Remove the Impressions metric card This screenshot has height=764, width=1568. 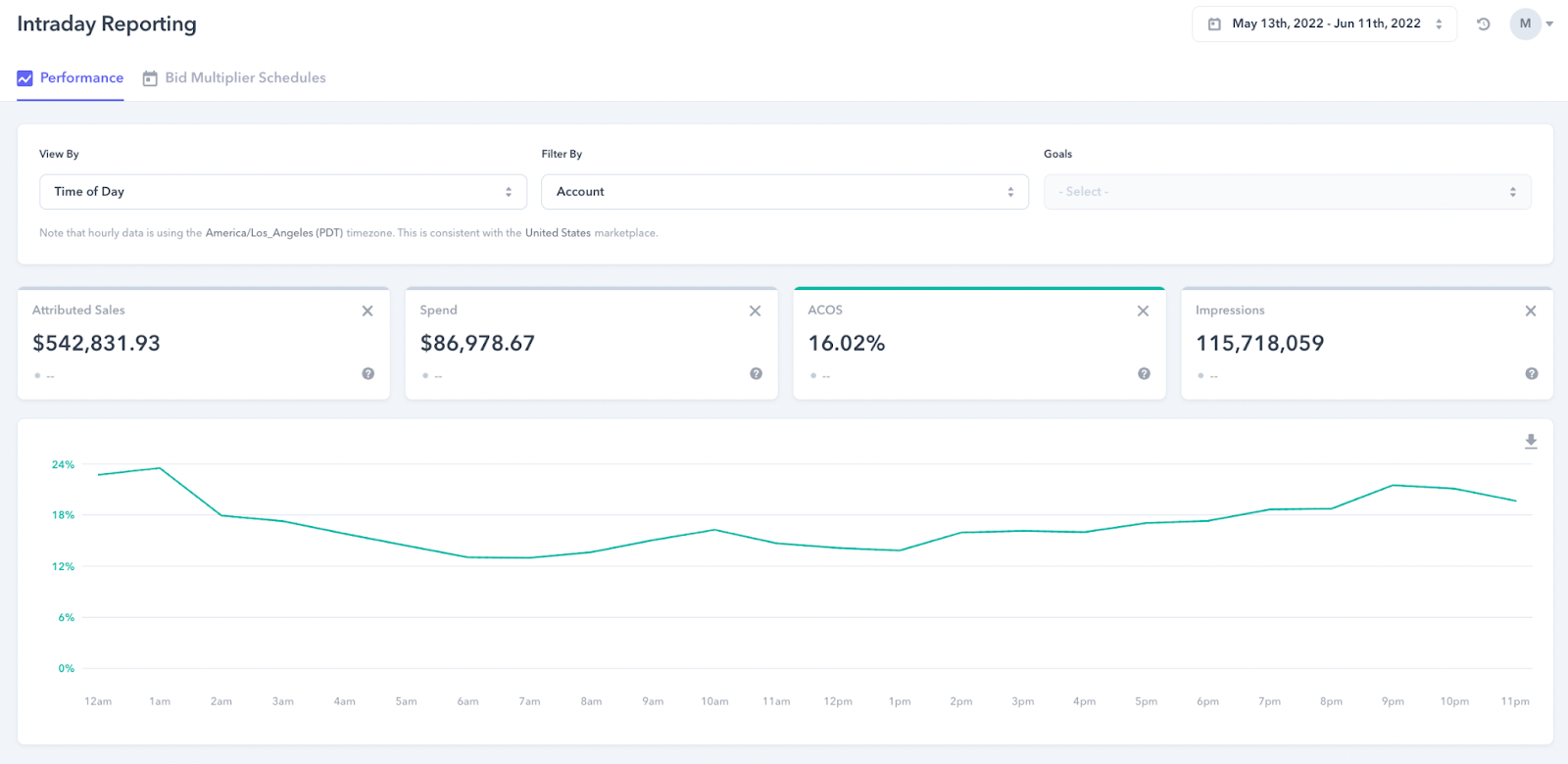coord(1531,310)
